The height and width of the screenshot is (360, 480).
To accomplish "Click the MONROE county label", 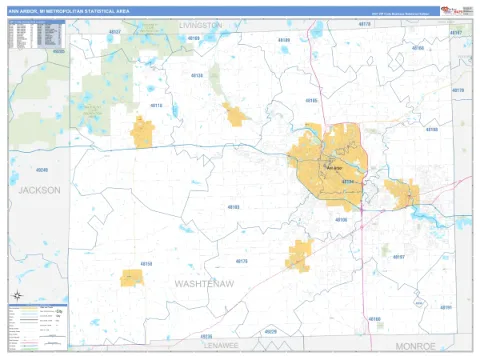I will point(415,346).
